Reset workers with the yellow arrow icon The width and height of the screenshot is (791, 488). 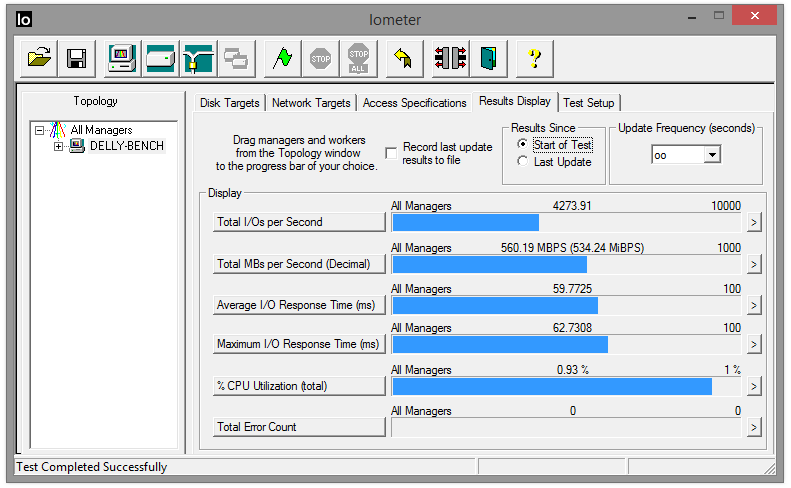404,59
